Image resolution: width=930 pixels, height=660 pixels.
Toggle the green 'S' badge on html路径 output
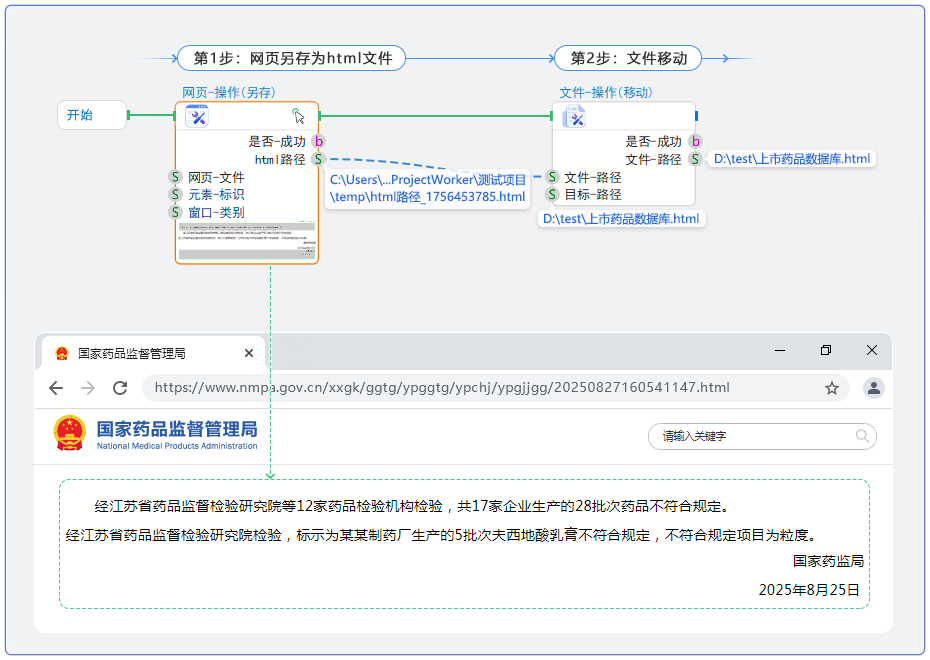click(x=318, y=159)
